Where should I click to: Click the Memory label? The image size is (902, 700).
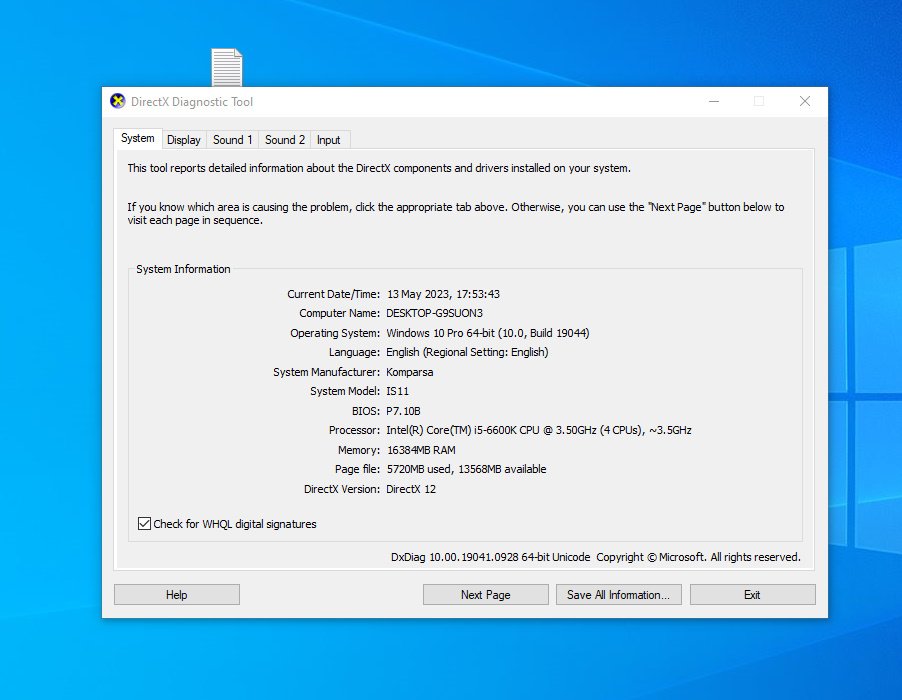(x=359, y=450)
